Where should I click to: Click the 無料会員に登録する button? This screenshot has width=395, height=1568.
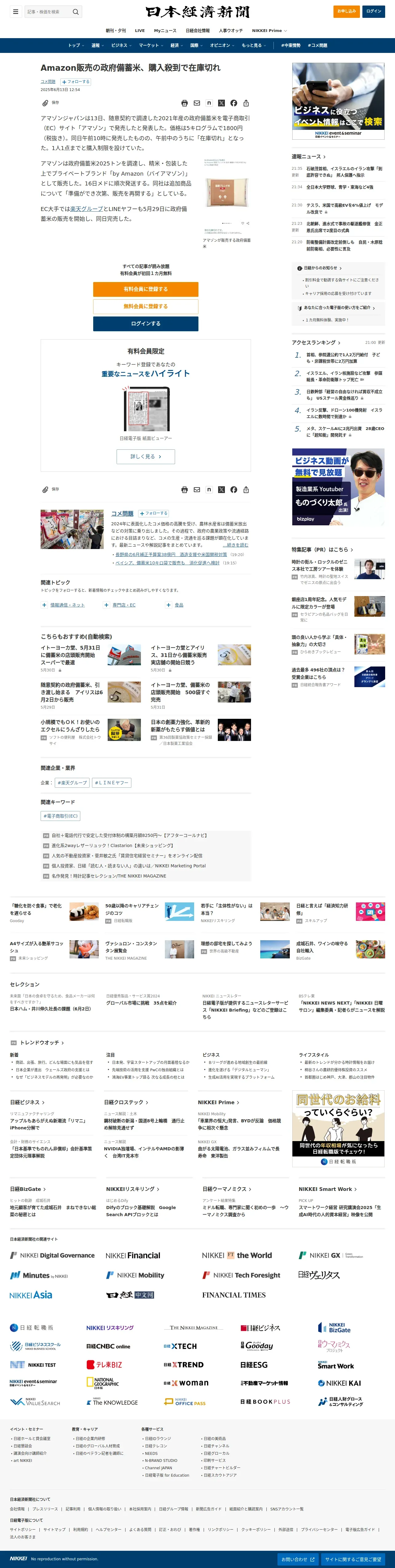(146, 306)
